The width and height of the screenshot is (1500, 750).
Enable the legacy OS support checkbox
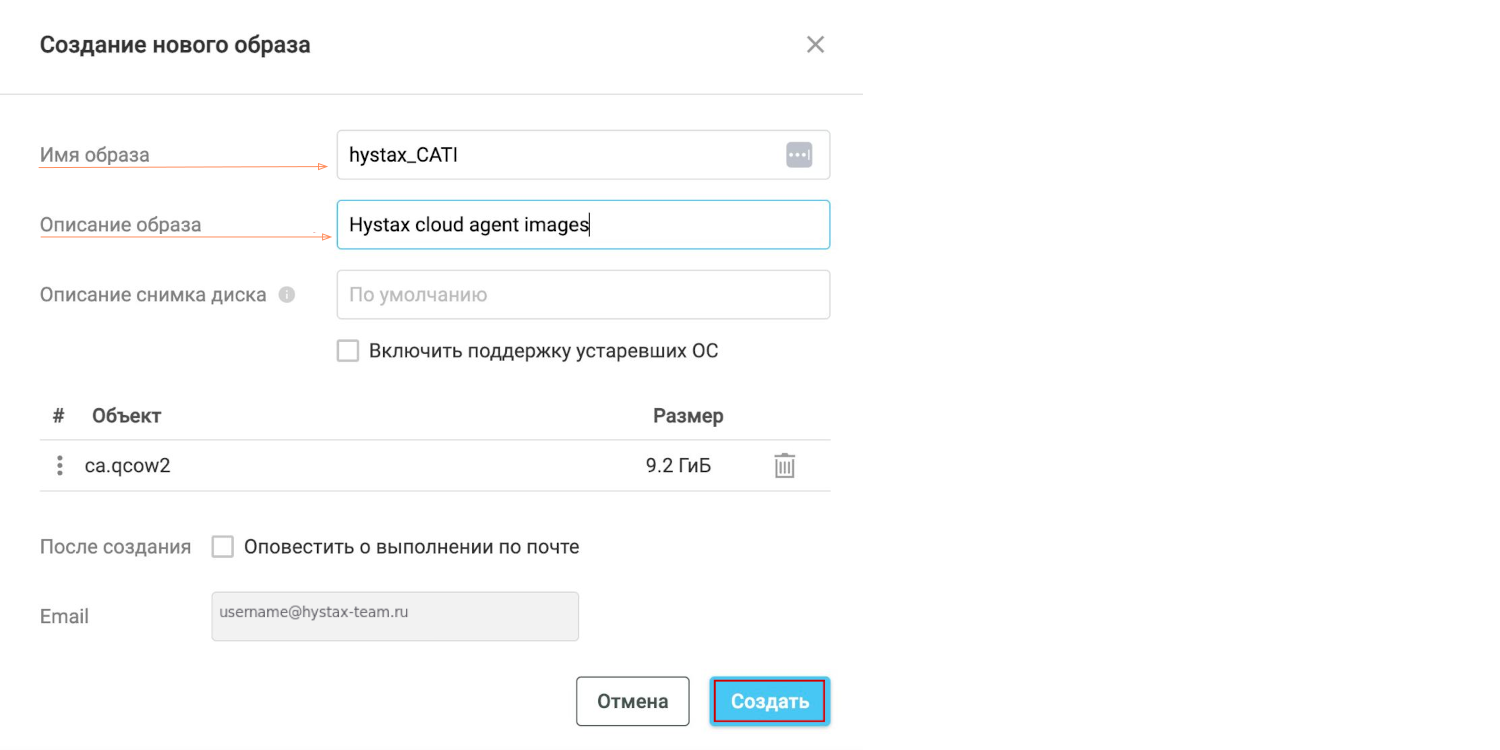(x=348, y=351)
